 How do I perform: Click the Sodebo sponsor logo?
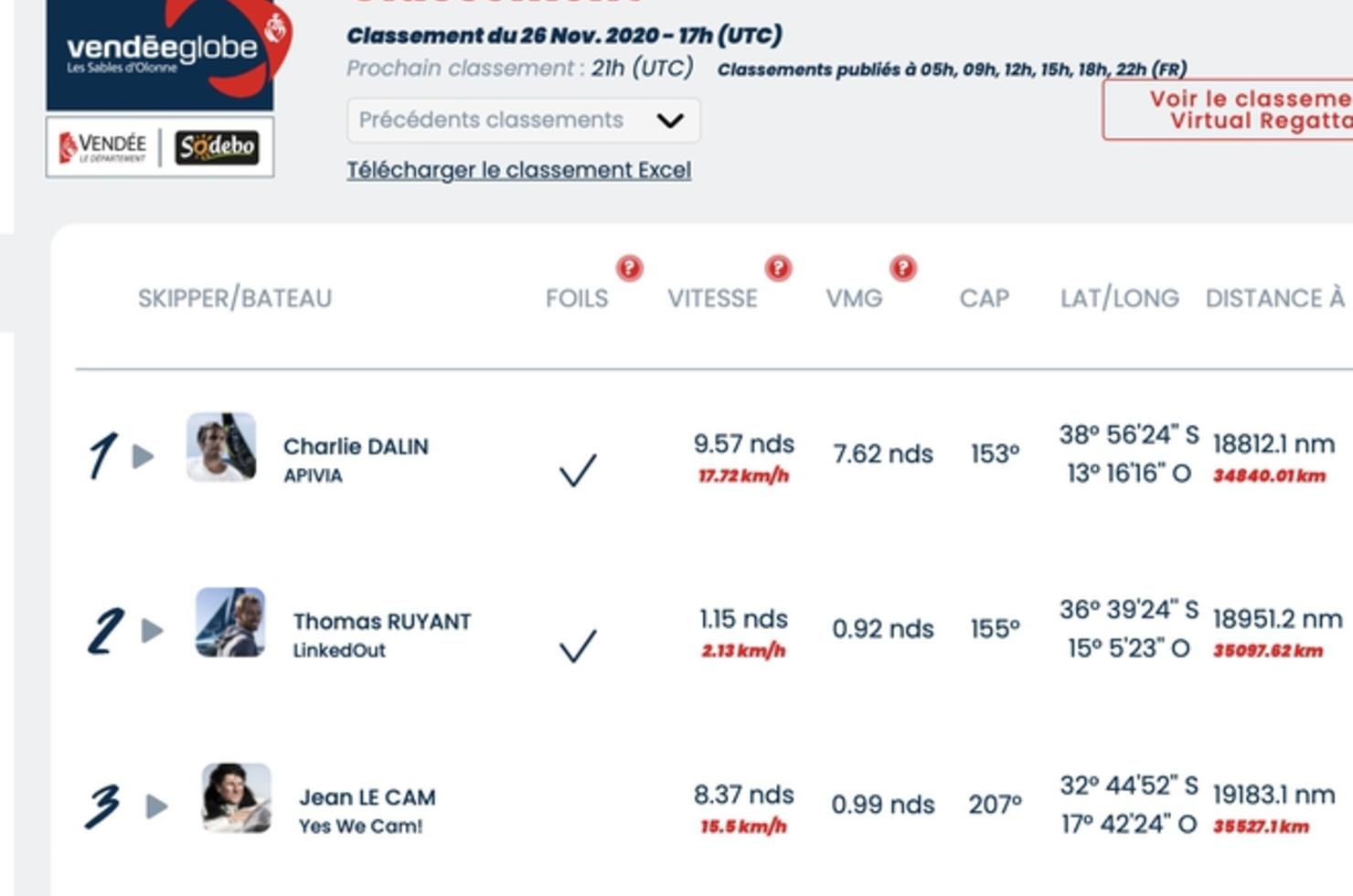point(217,147)
